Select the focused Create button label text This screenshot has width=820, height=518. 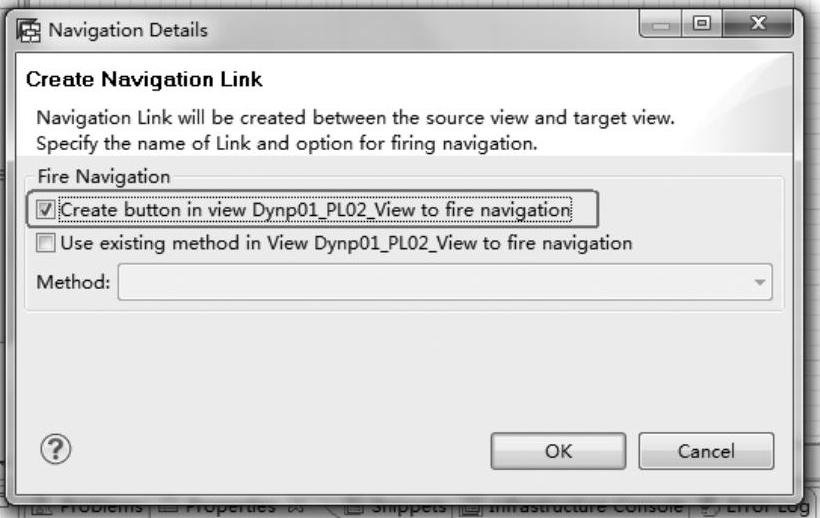pos(315,210)
